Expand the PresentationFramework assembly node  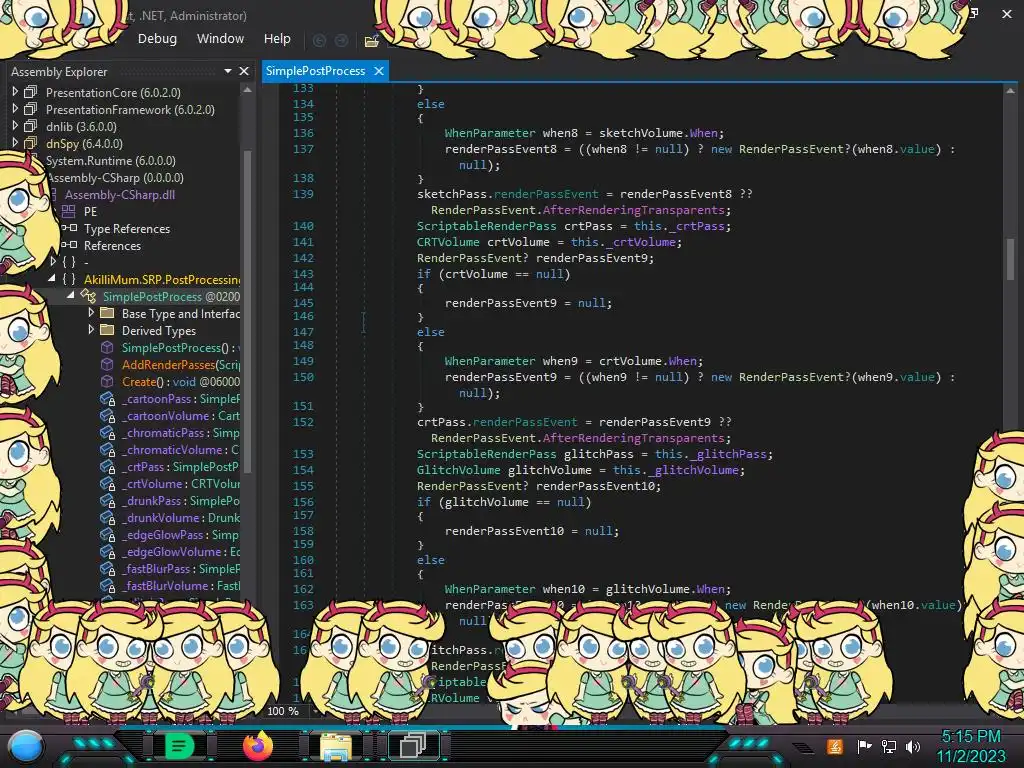point(15,109)
